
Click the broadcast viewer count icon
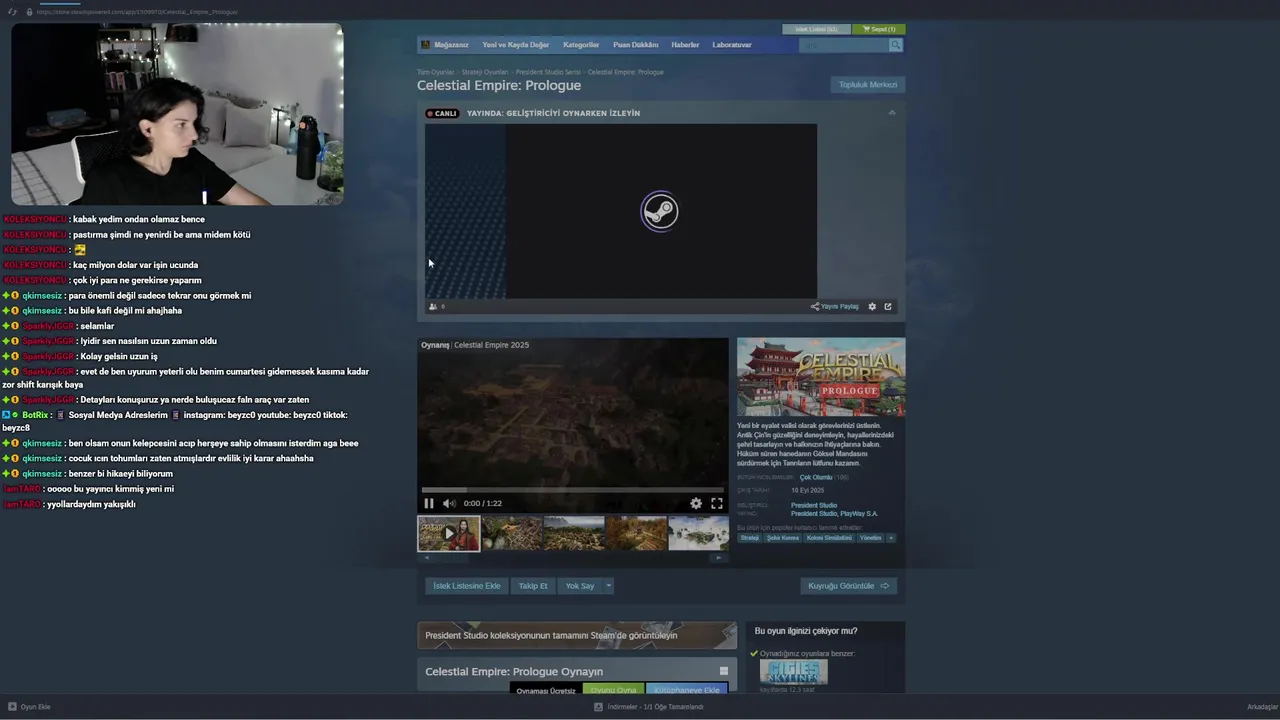pyautogui.click(x=433, y=307)
